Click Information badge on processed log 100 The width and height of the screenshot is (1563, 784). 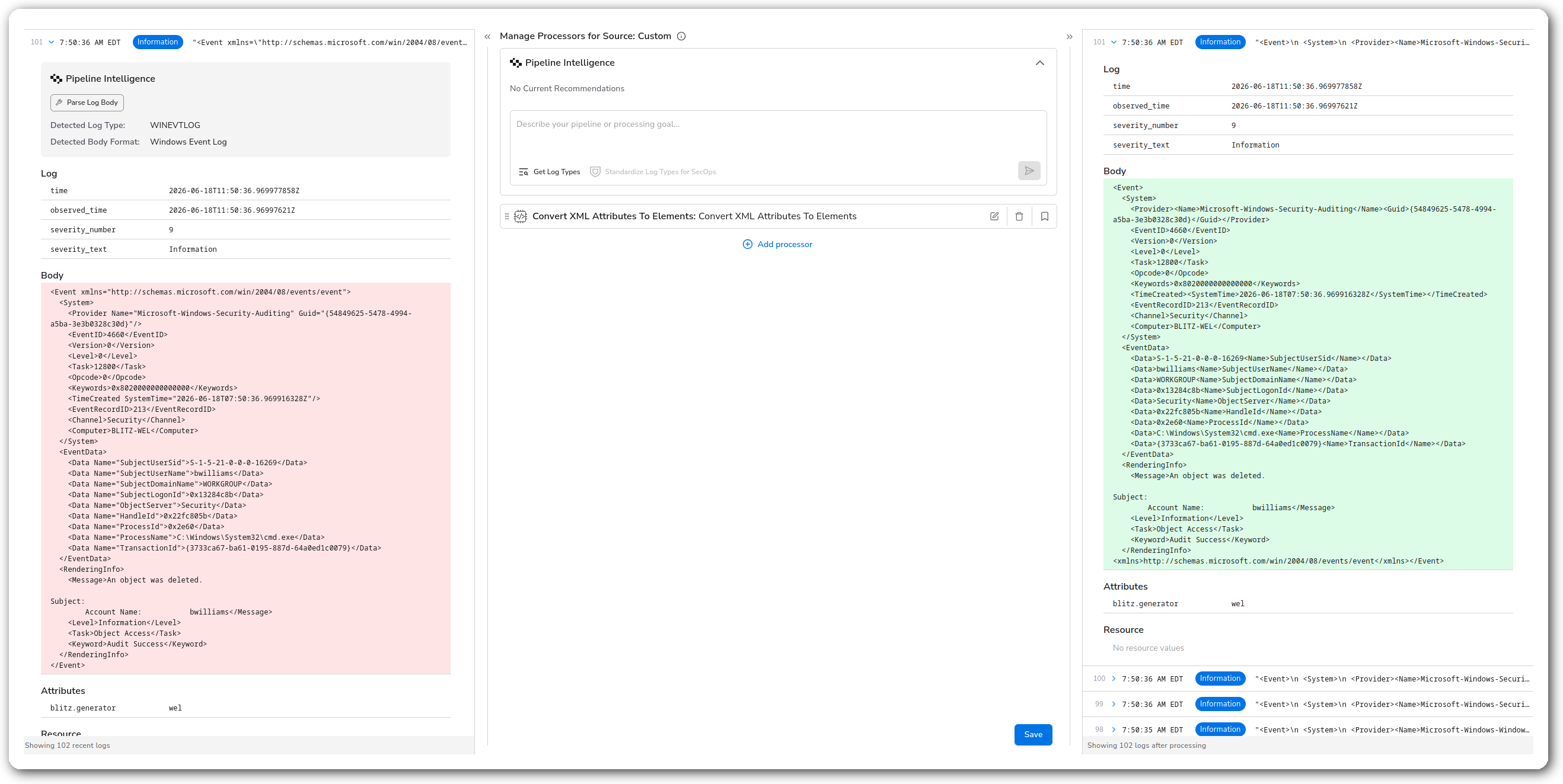click(x=1220, y=679)
